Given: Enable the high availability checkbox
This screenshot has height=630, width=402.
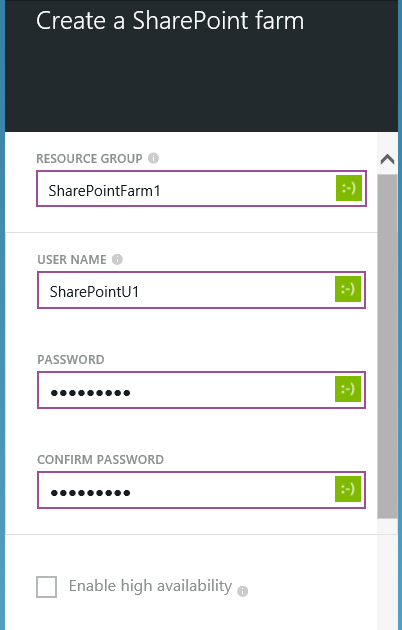Looking at the screenshot, I should pyautogui.click(x=47, y=587).
